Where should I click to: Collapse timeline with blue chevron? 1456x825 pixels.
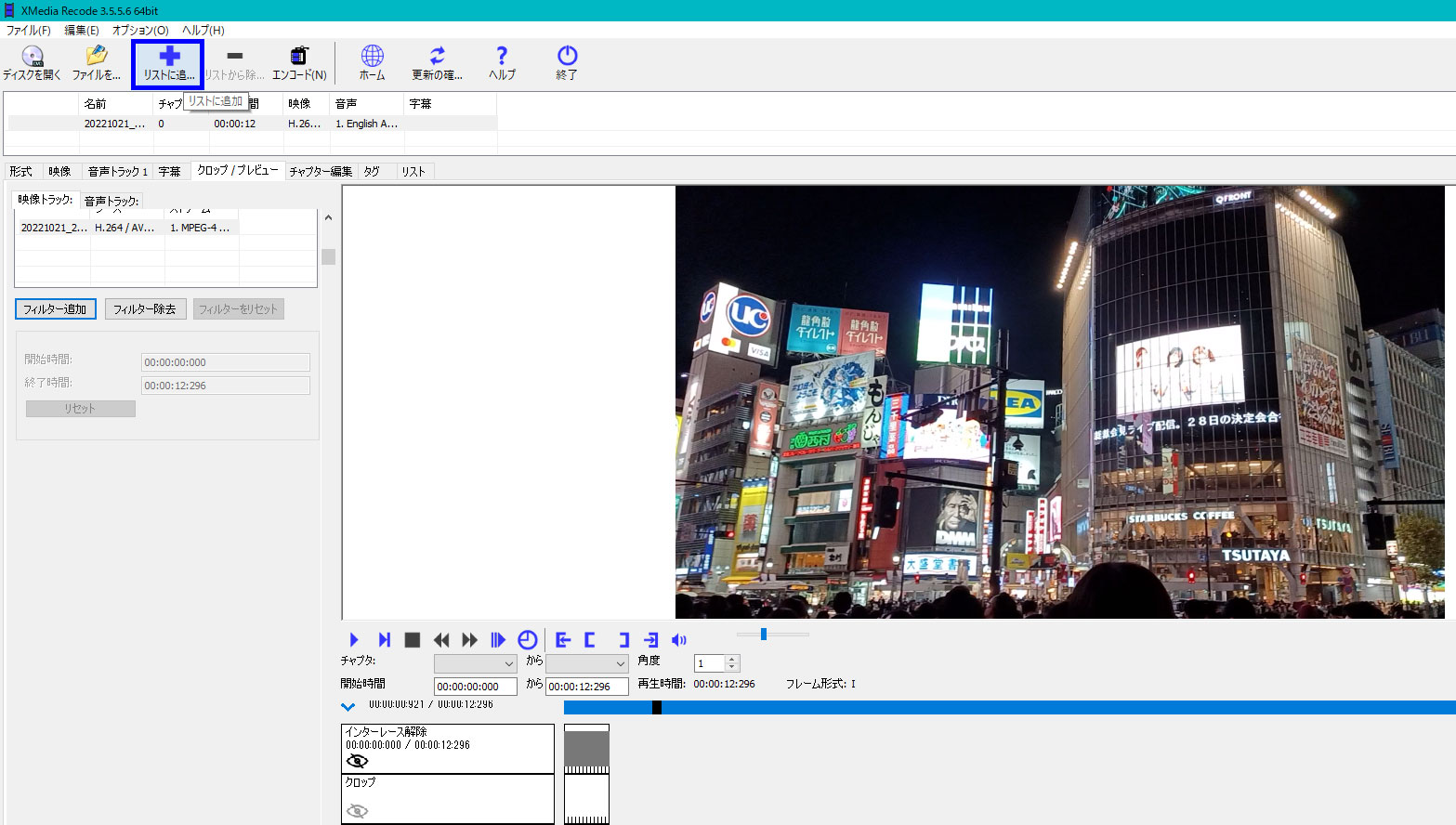tap(348, 707)
